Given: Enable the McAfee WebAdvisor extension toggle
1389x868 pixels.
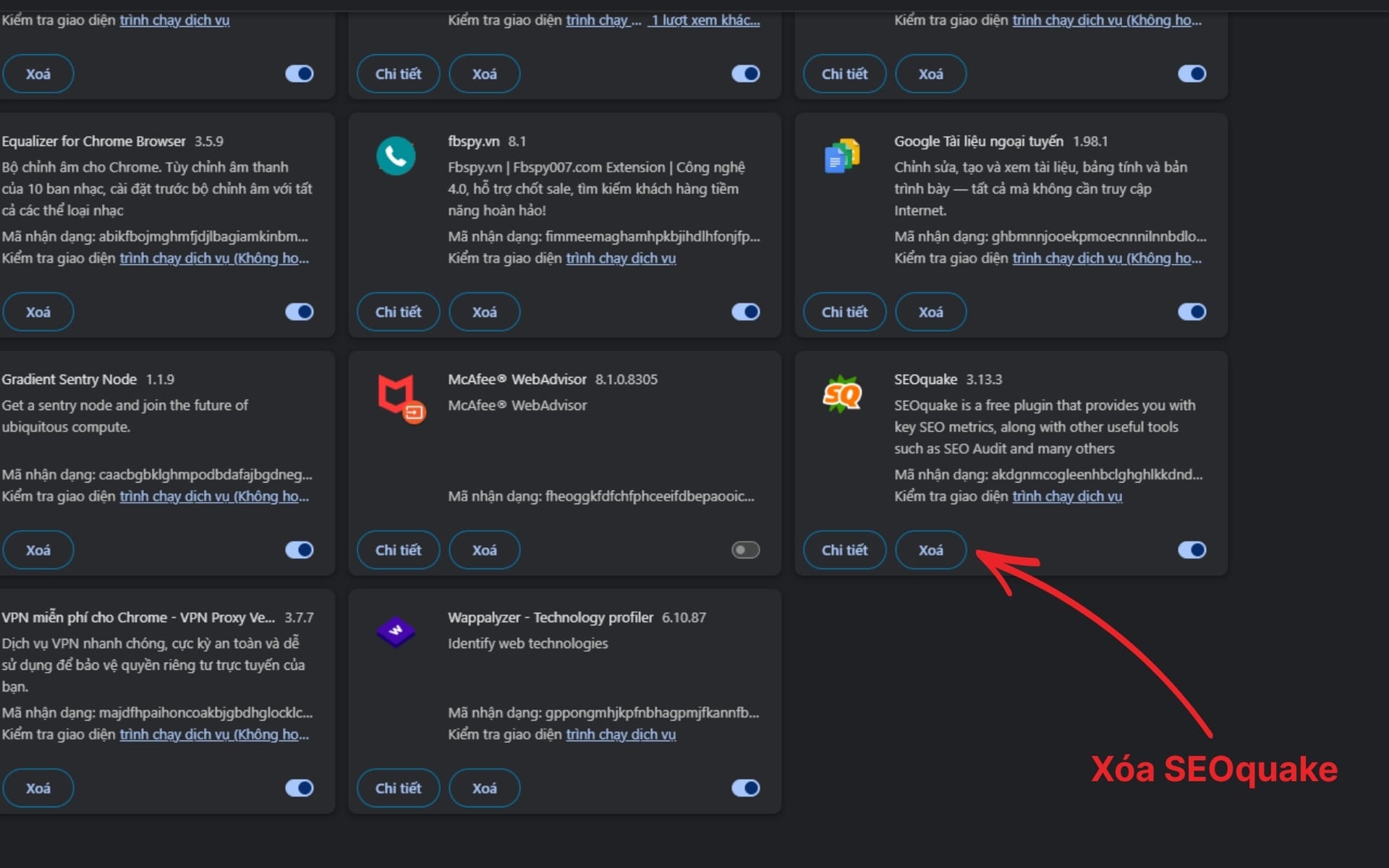Looking at the screenshot, I should [745, 550].
